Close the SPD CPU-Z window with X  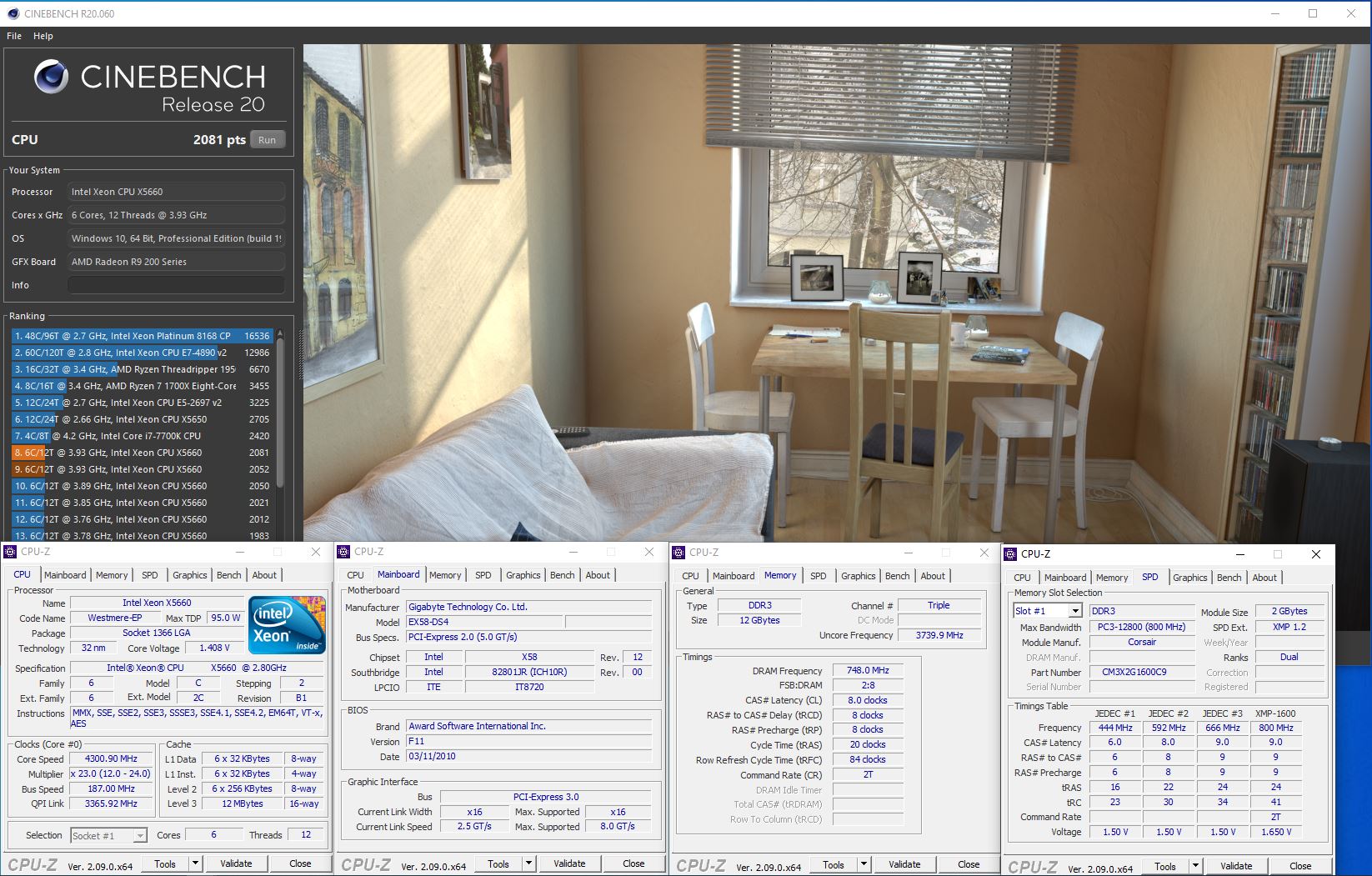[1316, 554]
